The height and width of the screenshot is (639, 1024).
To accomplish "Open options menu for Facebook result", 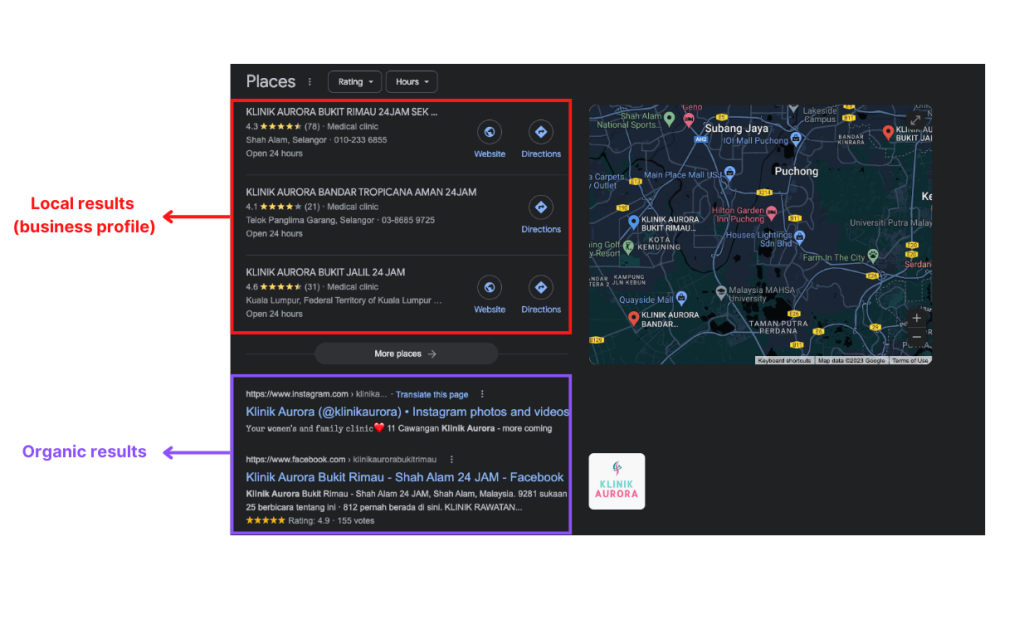I will 451,459.
